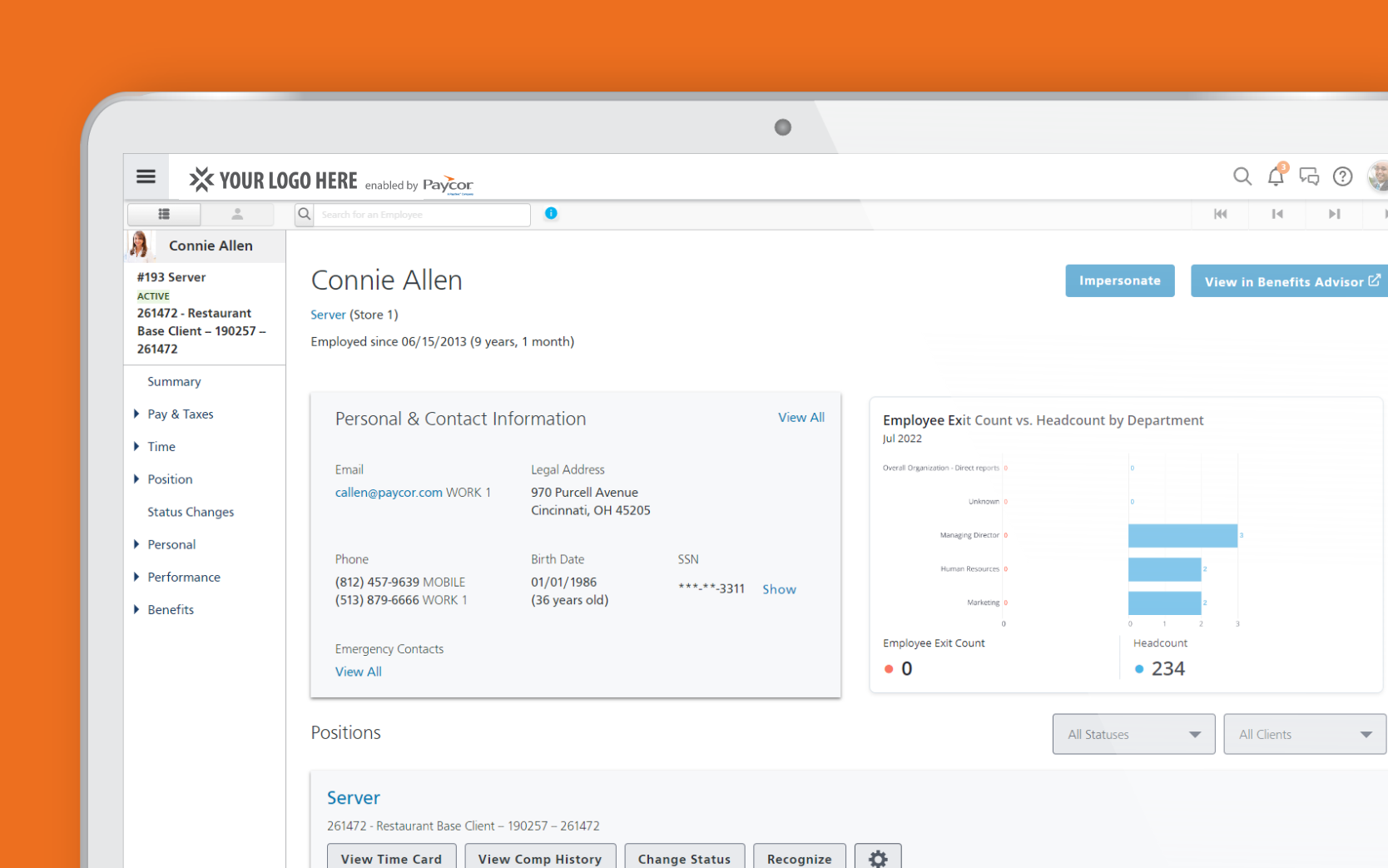This screenshot has width=1388, height=868.
Task: Jump to first employee record
Action: [x=1221, y=214]
